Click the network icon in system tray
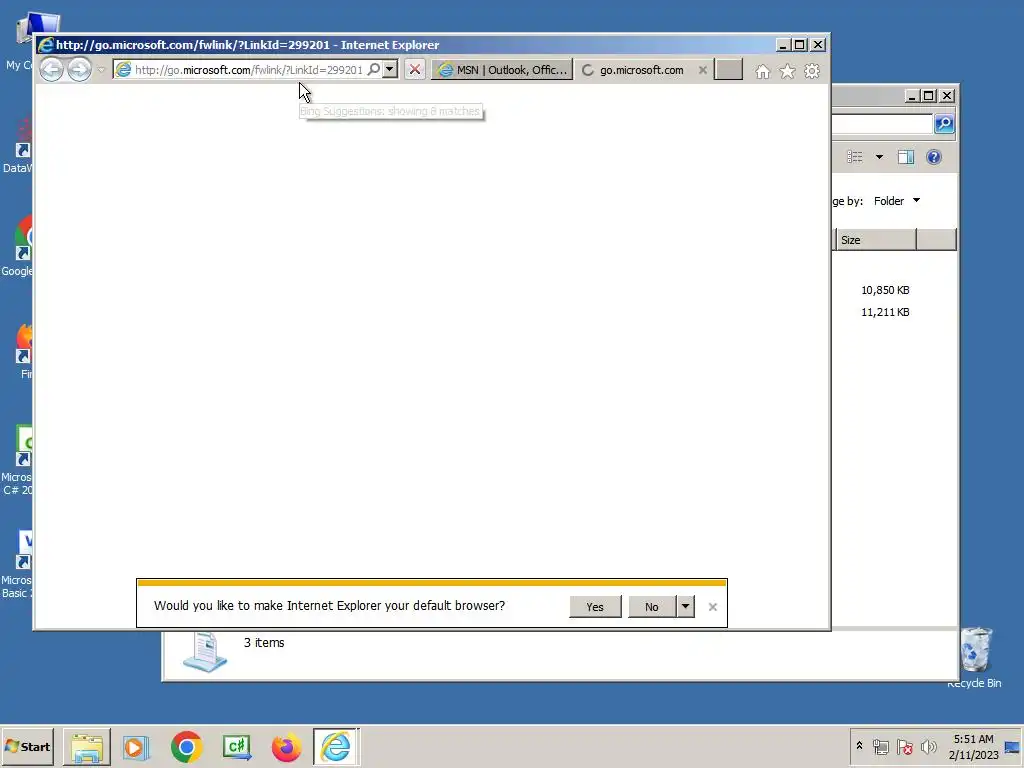The height and width of the screenshot is (768, 1024). [881, 746]
